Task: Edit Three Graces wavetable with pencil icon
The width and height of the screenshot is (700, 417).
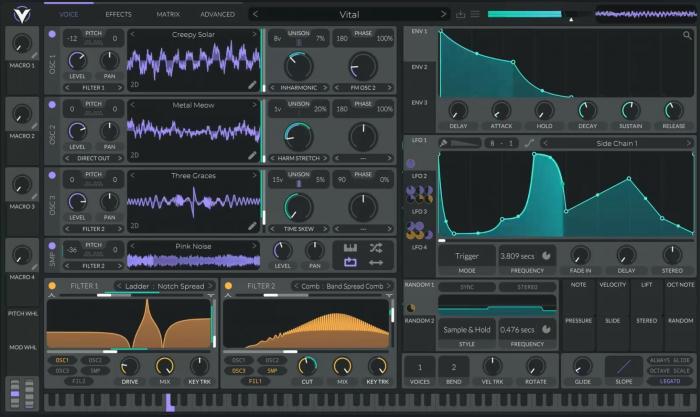Action: point(252,226)
